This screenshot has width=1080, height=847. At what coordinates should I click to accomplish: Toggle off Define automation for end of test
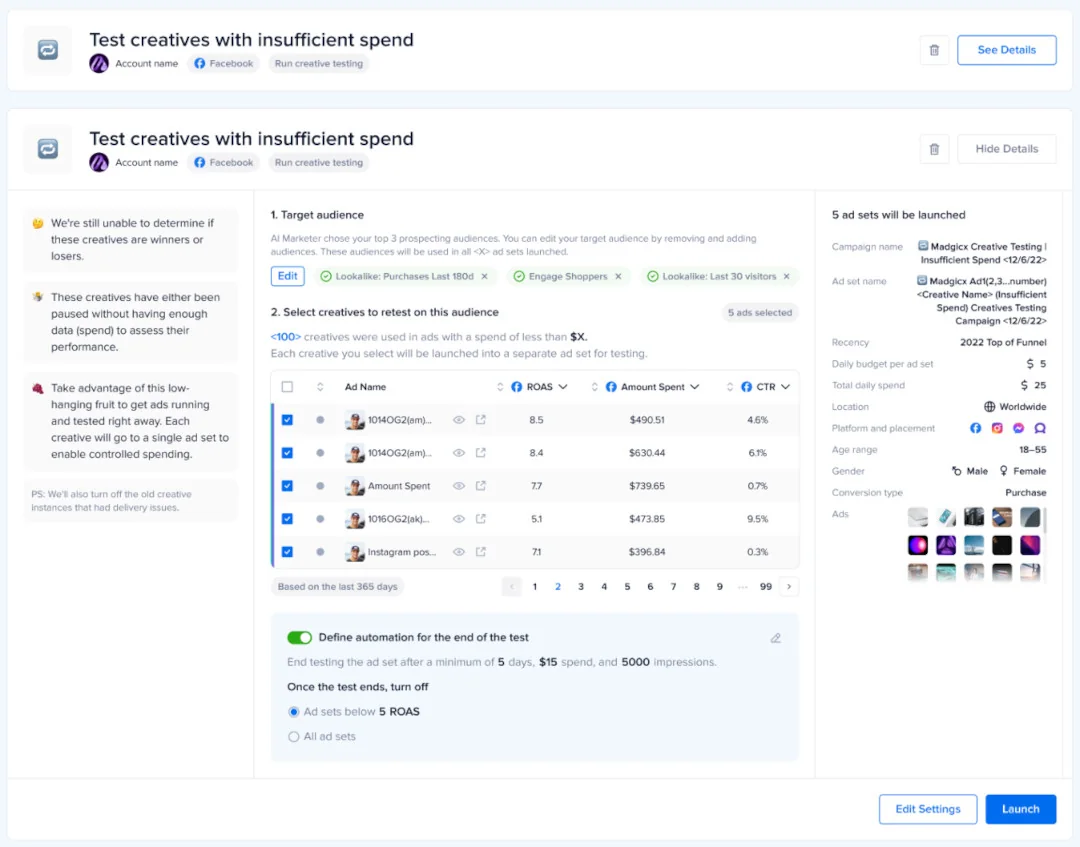tap(300, 638)
